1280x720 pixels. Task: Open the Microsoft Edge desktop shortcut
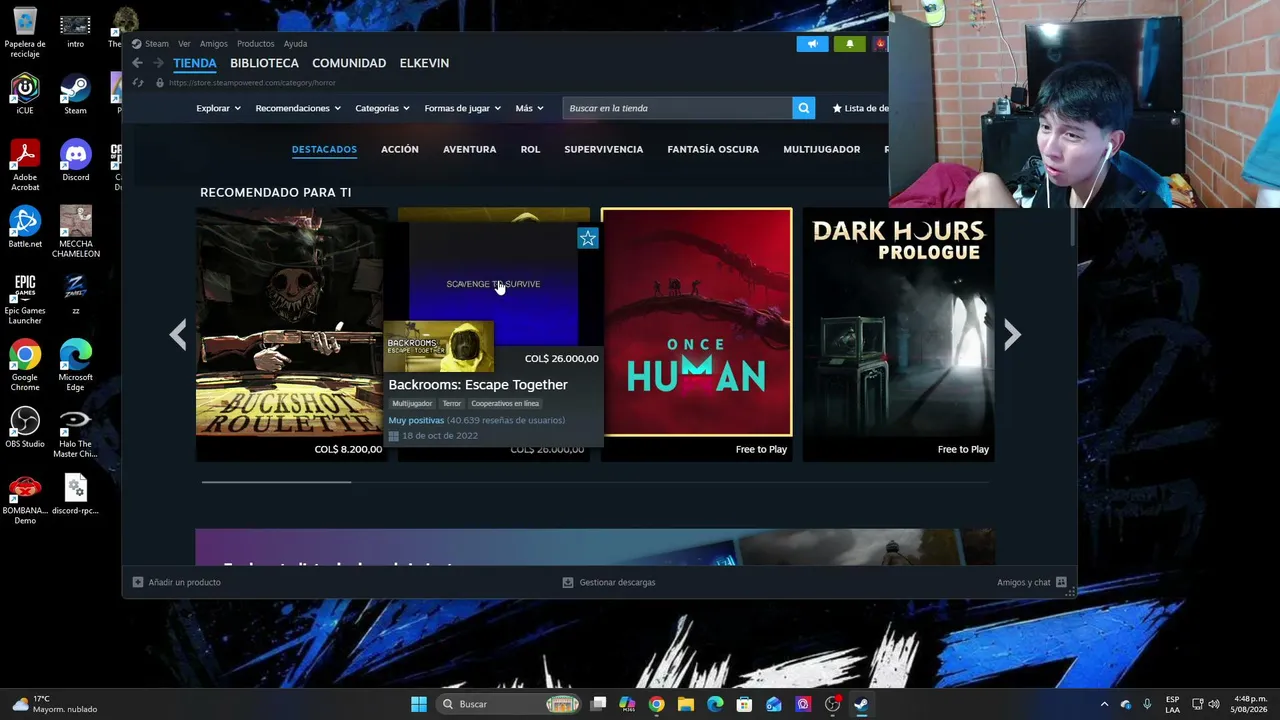75,365
